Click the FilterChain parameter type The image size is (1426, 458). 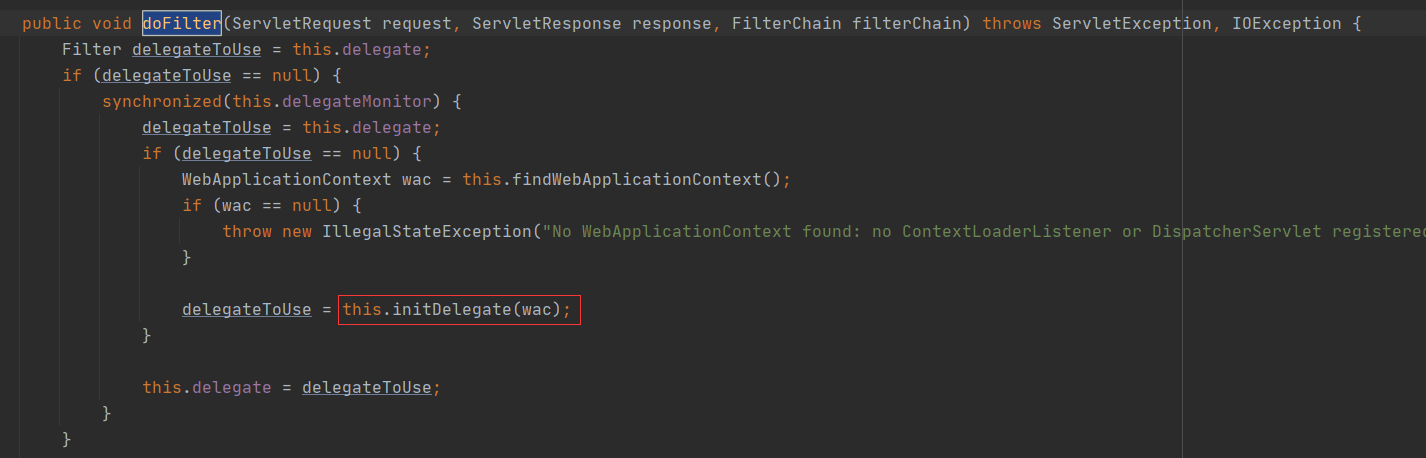coord(787,22)
